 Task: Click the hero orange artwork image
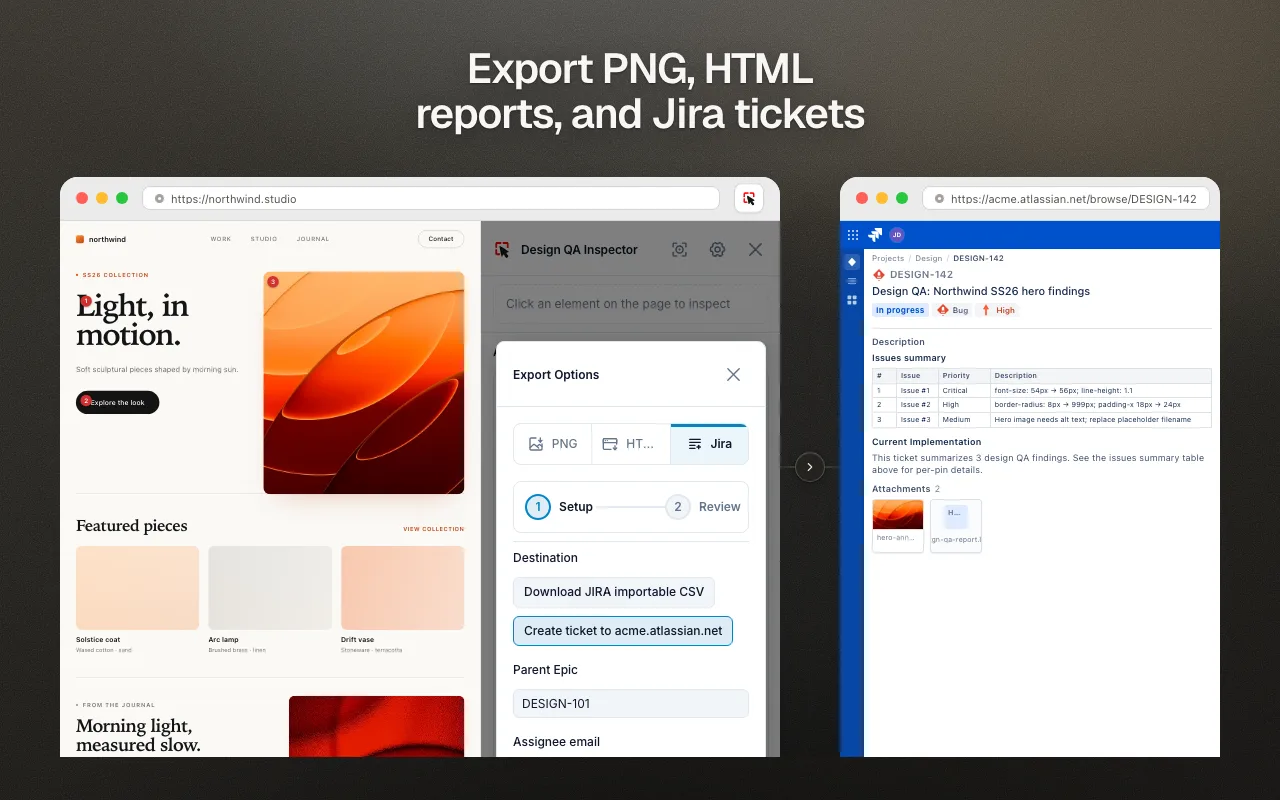[x=364, y=383]
